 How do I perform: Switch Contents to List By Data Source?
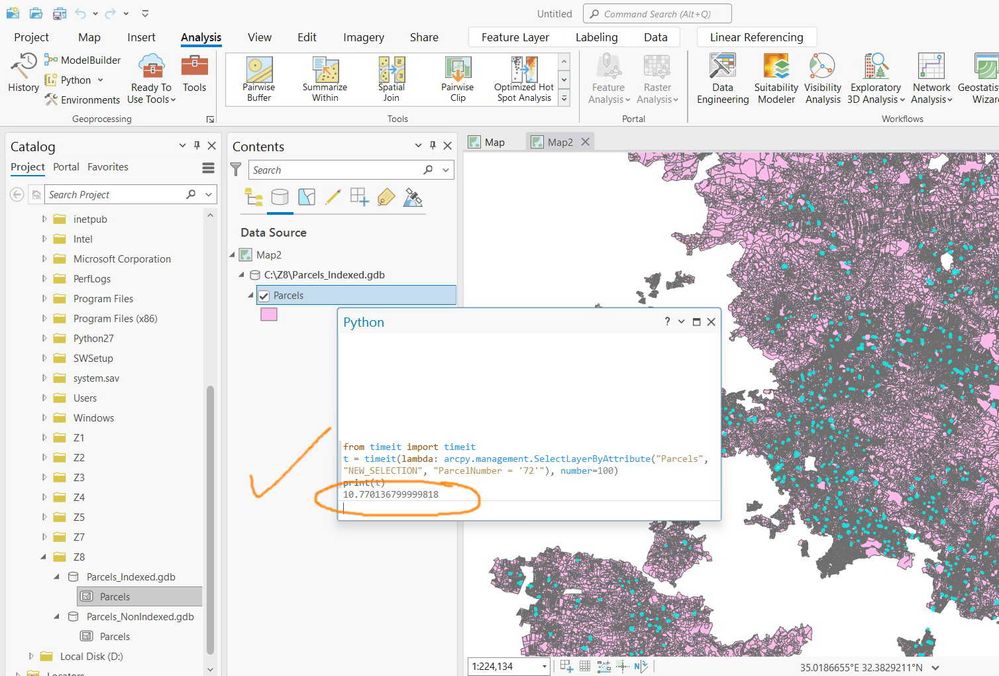coord(280,198)
